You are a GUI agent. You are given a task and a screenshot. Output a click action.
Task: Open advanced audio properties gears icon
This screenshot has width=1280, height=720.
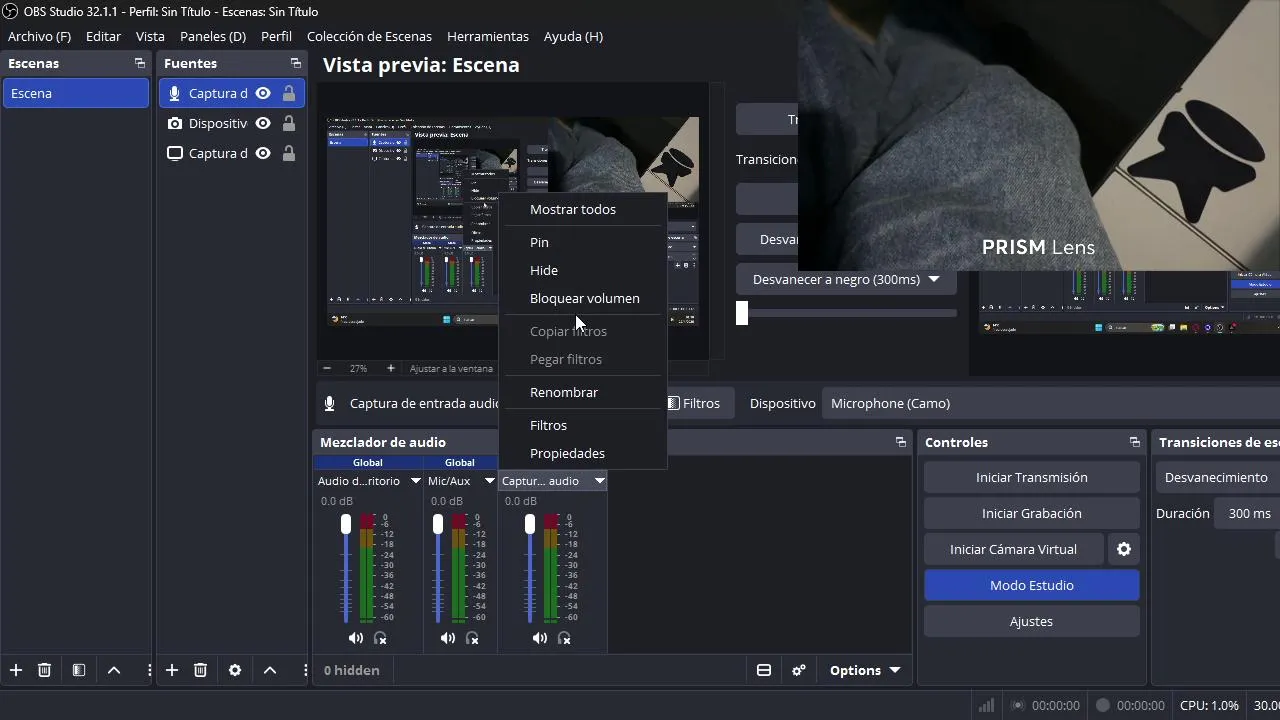tap(799, 670)
